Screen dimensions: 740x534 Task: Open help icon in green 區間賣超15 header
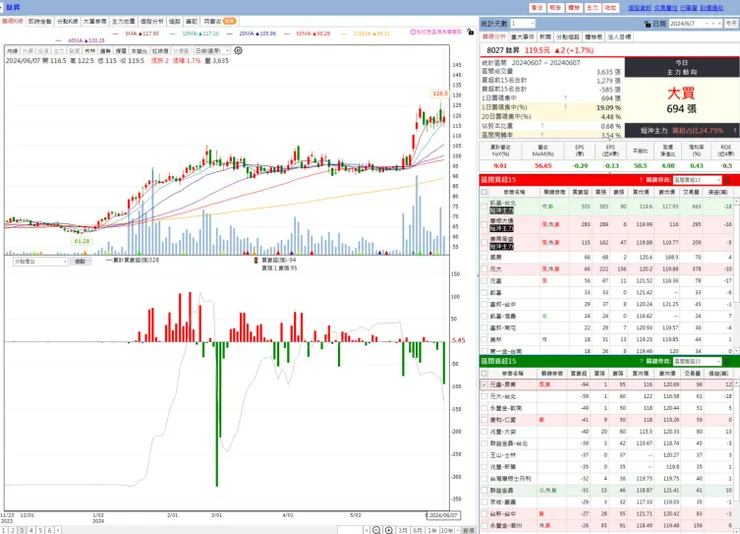click(x=641, y=361)
